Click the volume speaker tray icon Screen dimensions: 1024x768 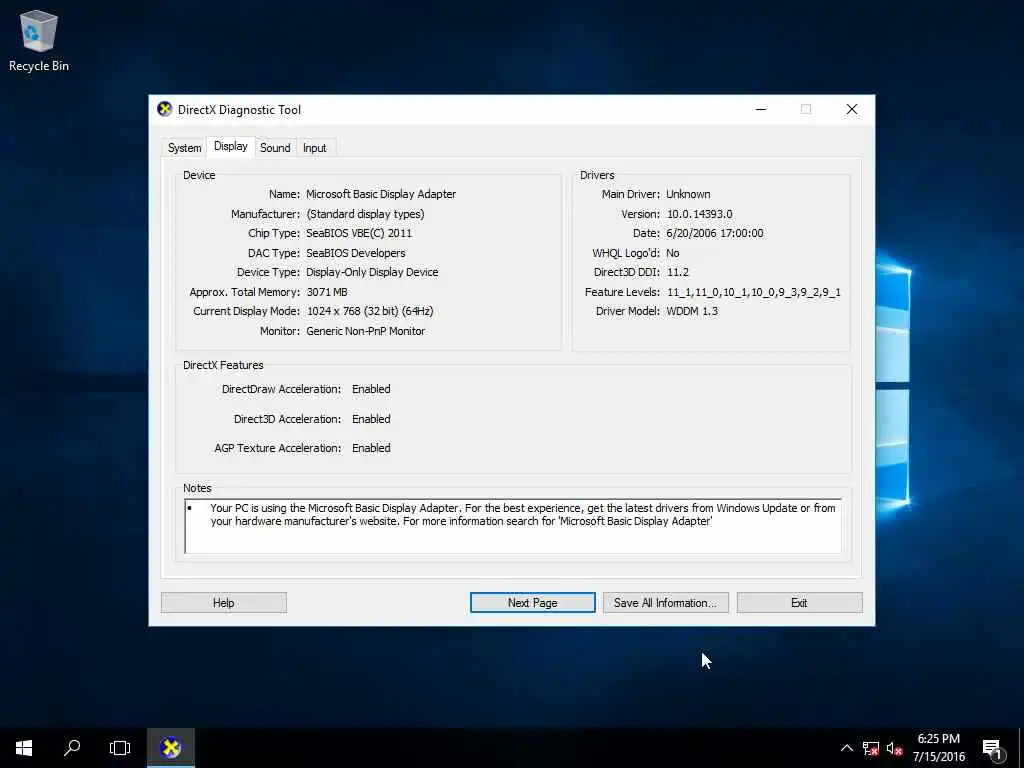[x=894, y=748]
